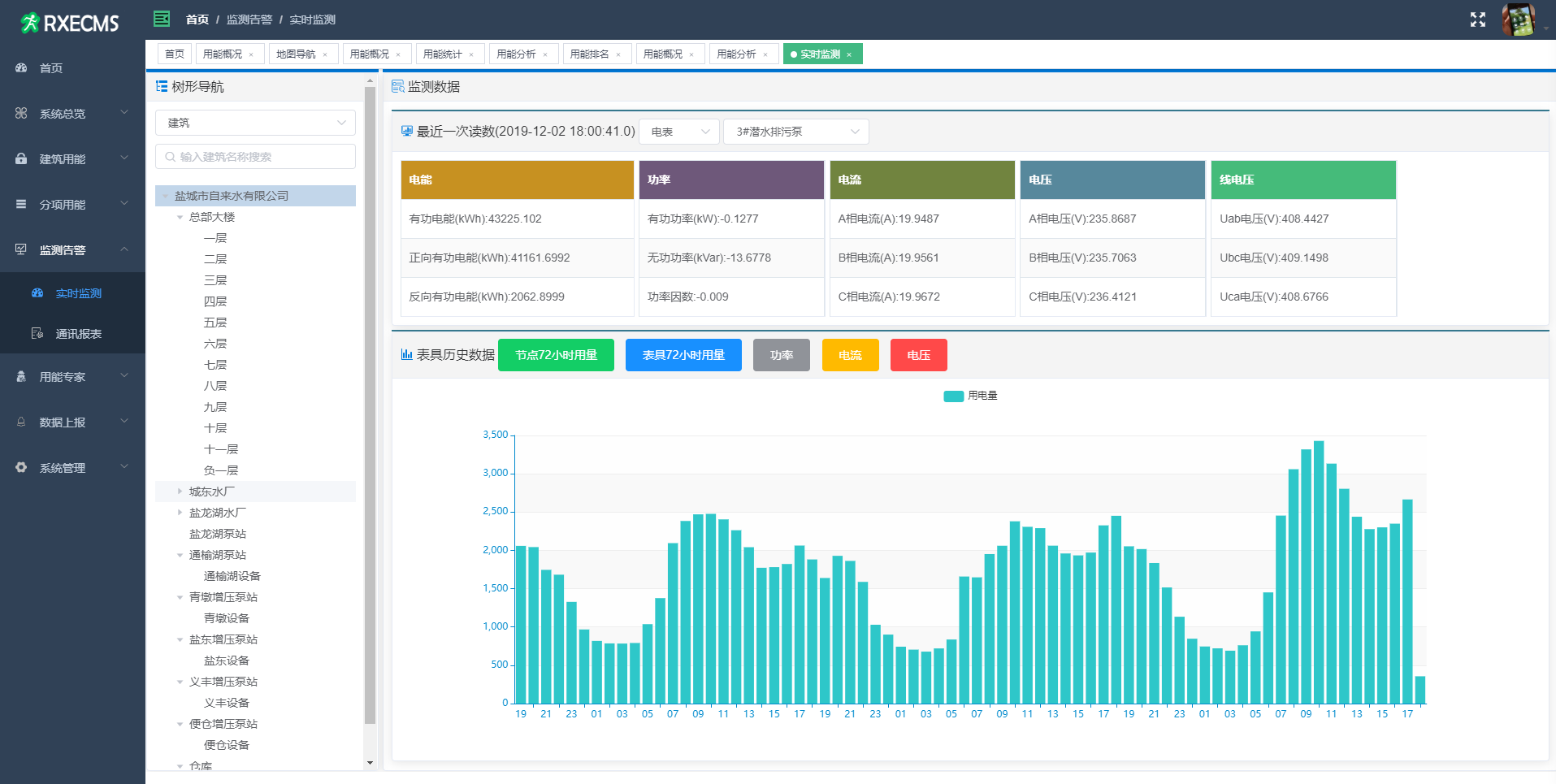1556x784 pixels.
Task: Open the 电表 meter type dropdown
Action: click(x=678, y=132)
